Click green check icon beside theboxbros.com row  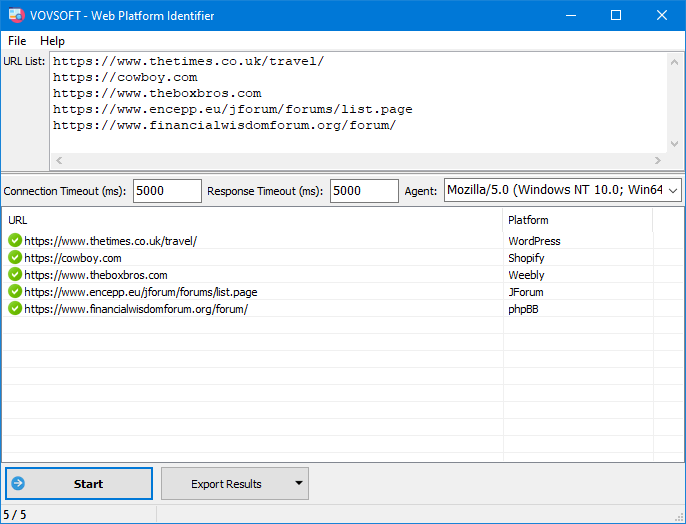(15, 275)
